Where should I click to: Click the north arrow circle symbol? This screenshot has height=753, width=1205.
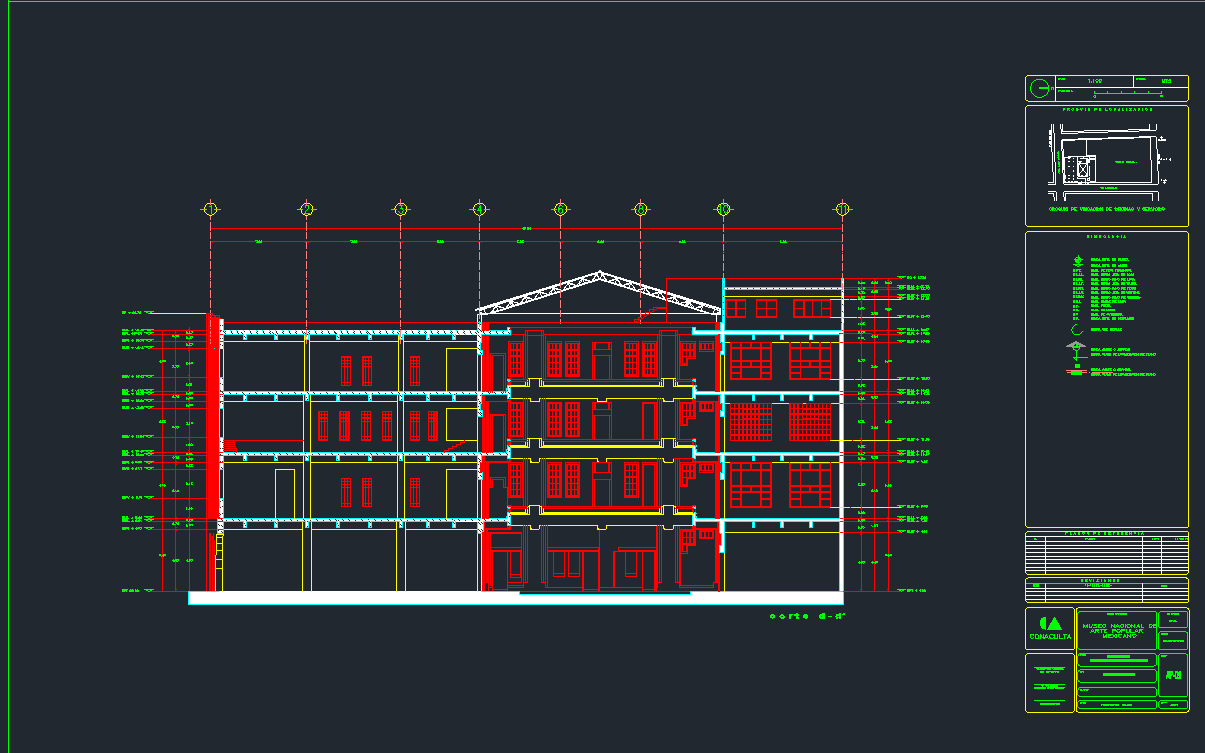[x=1040, y=88]
